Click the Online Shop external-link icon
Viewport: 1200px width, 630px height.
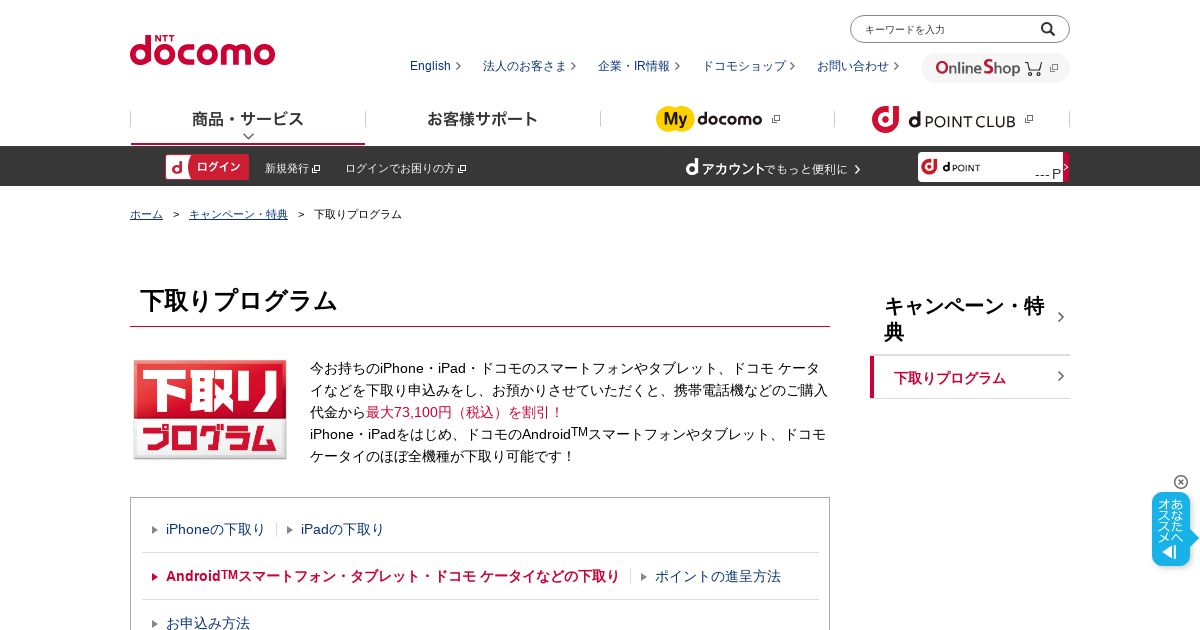pyautogui.click(x=1054, y=68)
